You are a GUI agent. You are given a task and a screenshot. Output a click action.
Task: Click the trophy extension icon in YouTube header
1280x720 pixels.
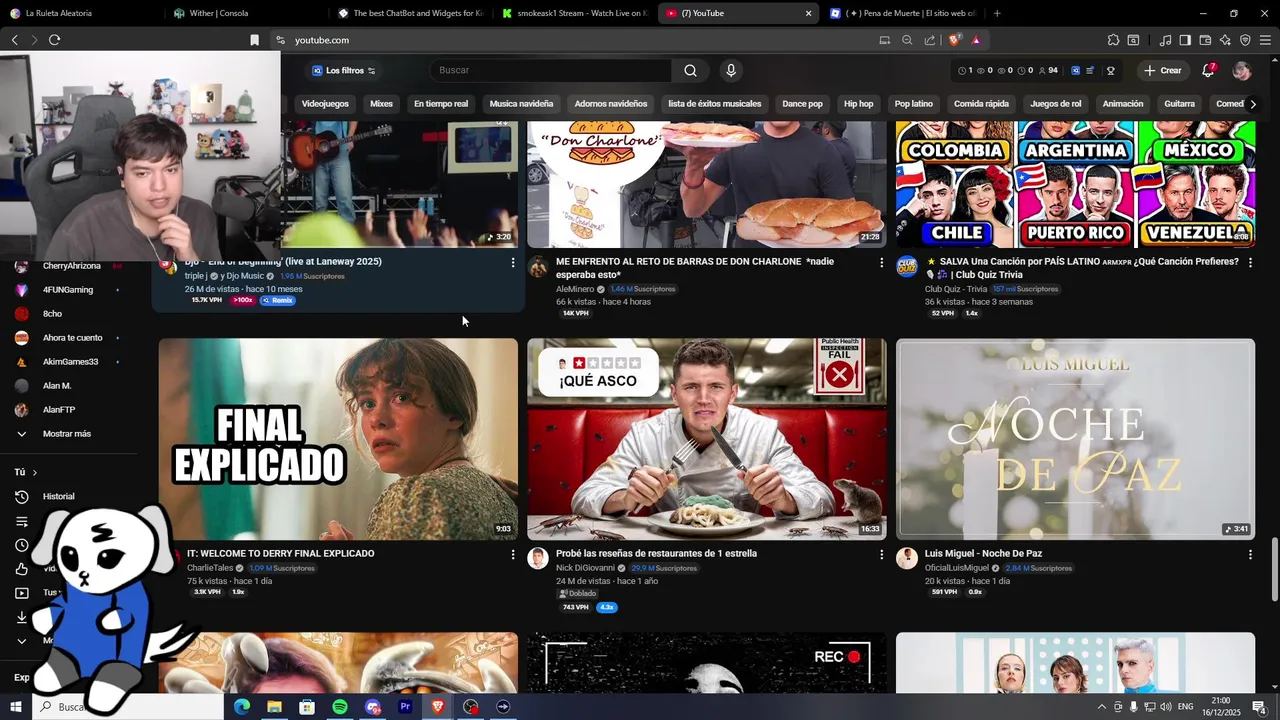[1110, 70]
